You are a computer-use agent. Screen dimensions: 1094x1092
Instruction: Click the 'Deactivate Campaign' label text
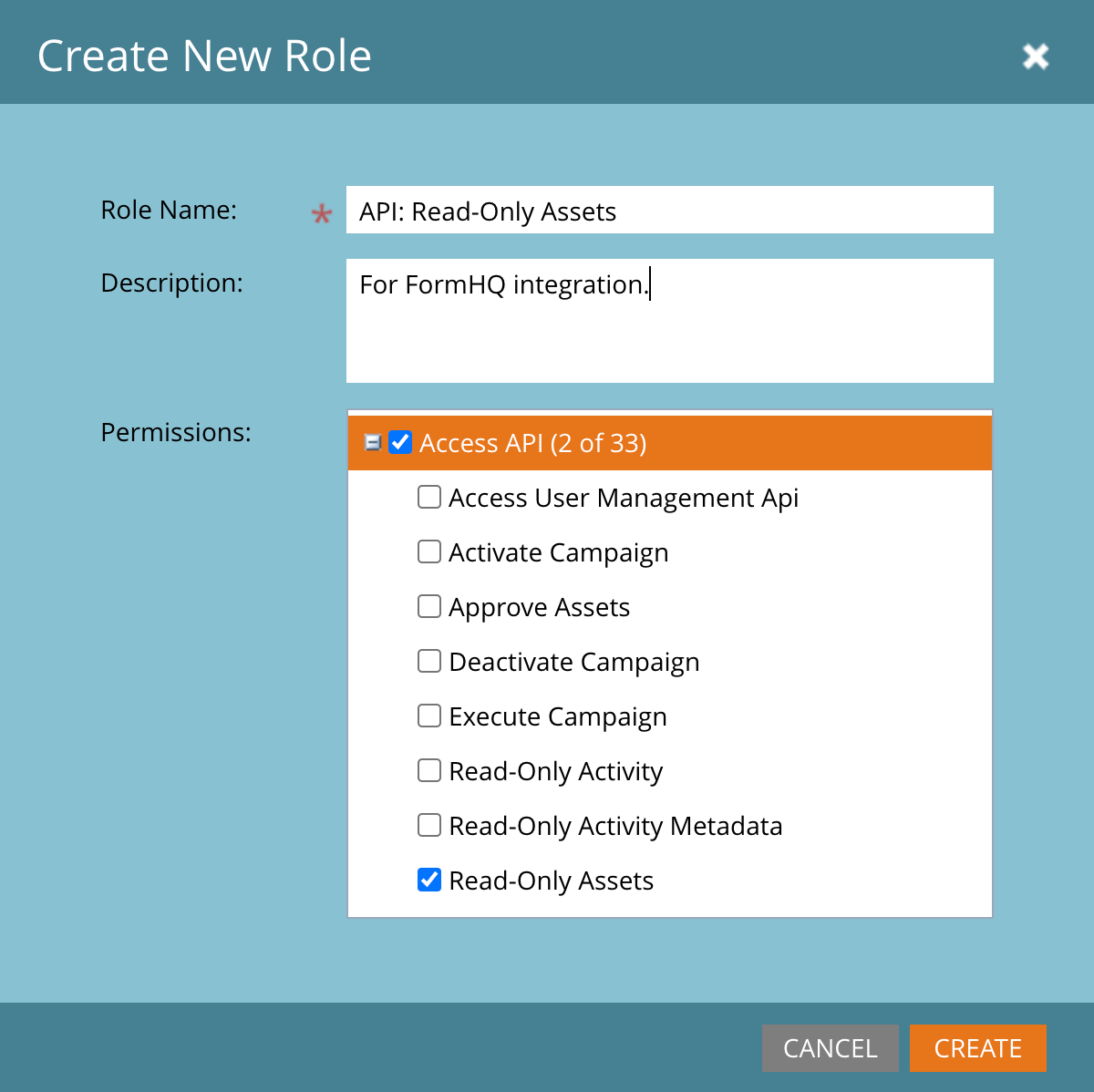click(574, 662)
